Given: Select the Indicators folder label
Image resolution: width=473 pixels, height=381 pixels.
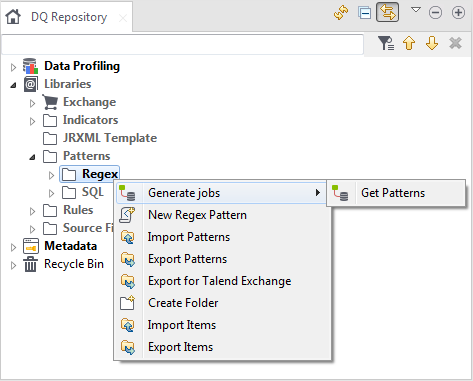Looking at the screenshot, I should [x=91, y=120].
